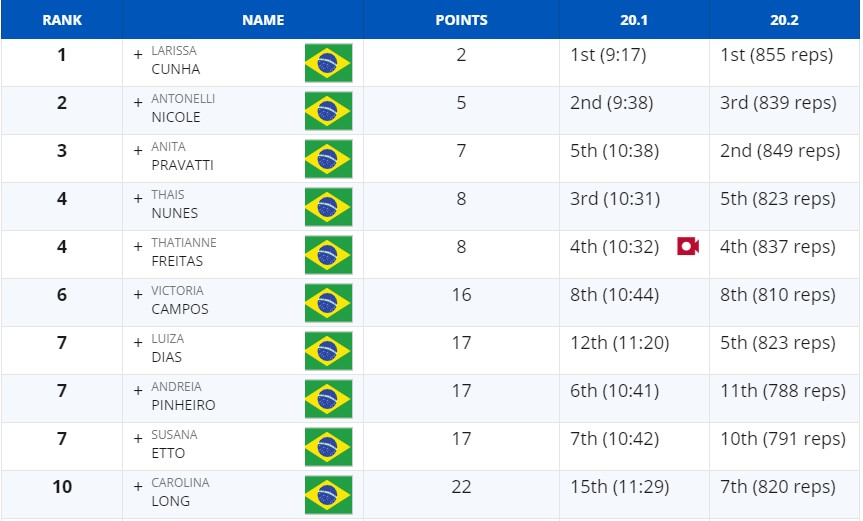The image size is (863, 521).
Task: Click the flag in Luiza Dias row
Action: (329, 351)
